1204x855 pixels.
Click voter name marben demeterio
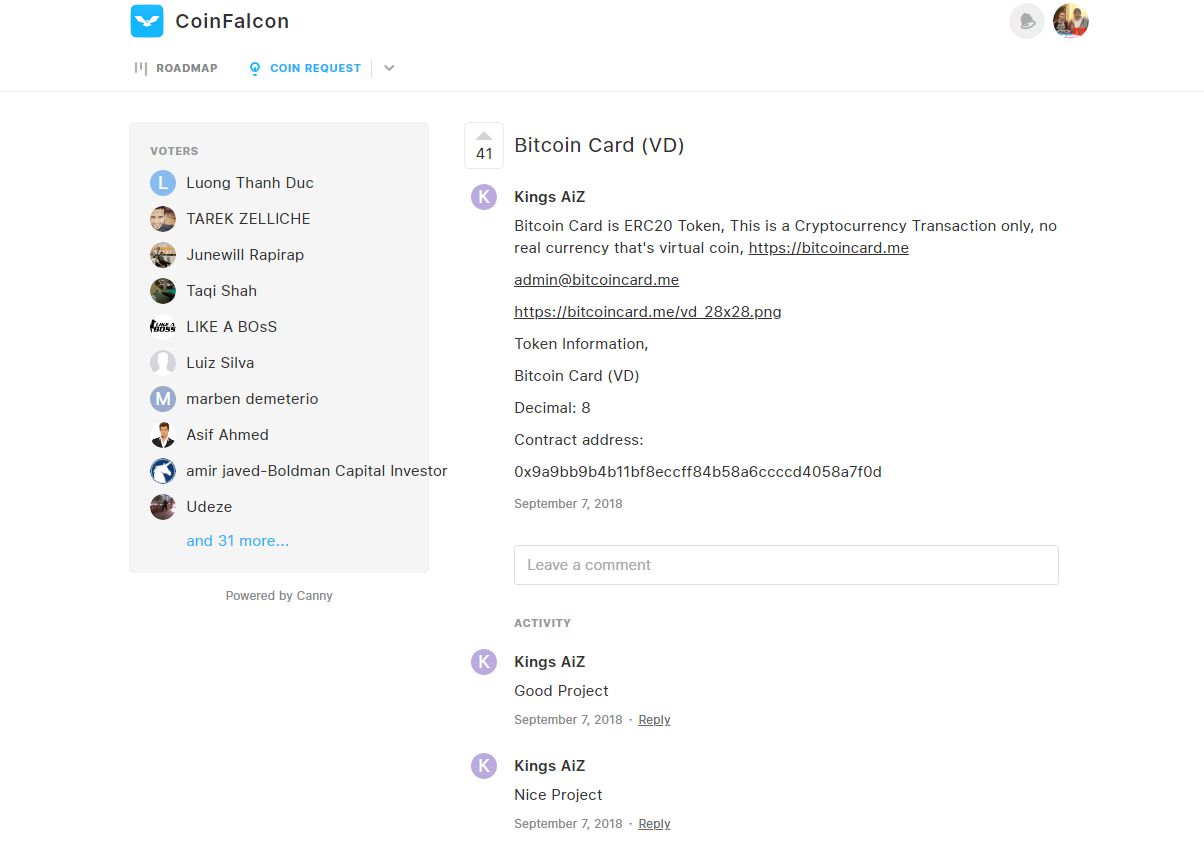click(252, 399)
